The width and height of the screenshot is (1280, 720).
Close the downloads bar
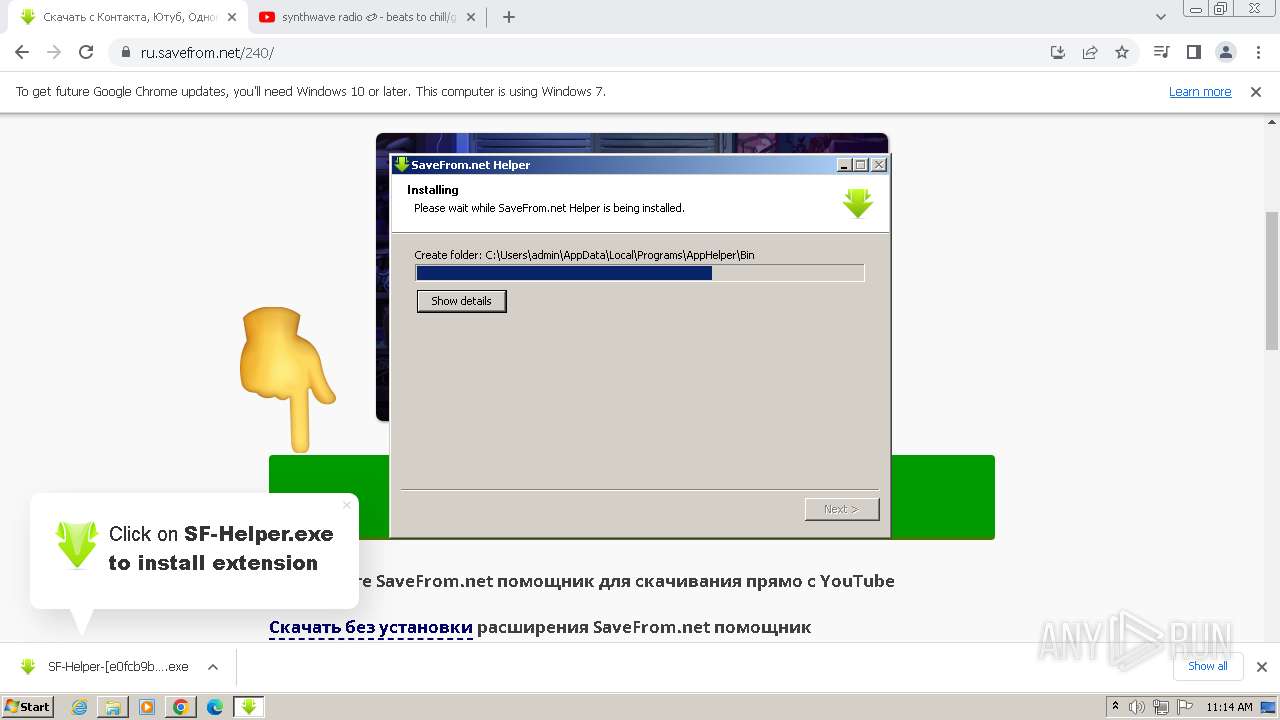click(1262, 667)
